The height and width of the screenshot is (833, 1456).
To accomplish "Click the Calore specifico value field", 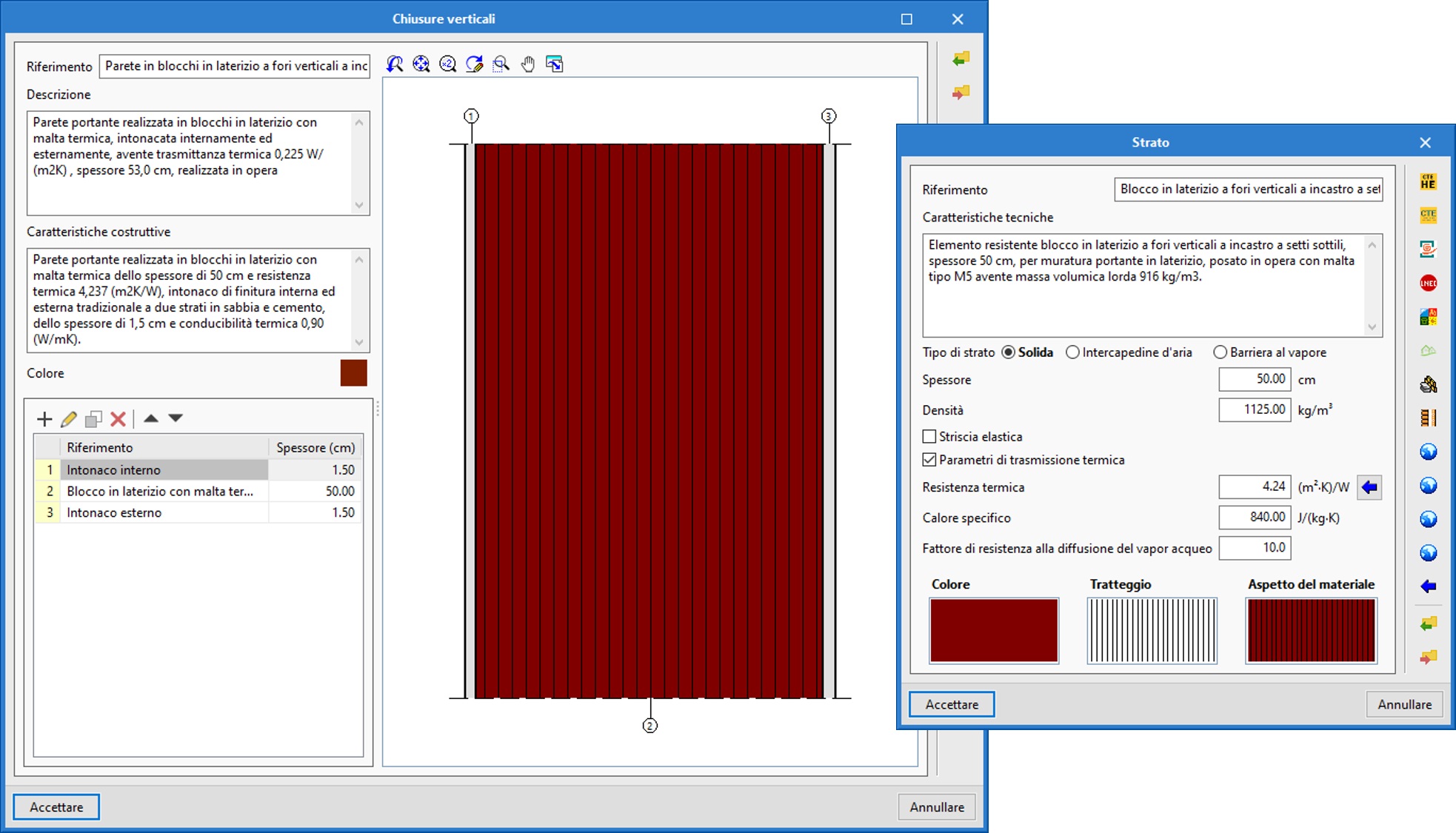I will click(x=1255, y=517).
